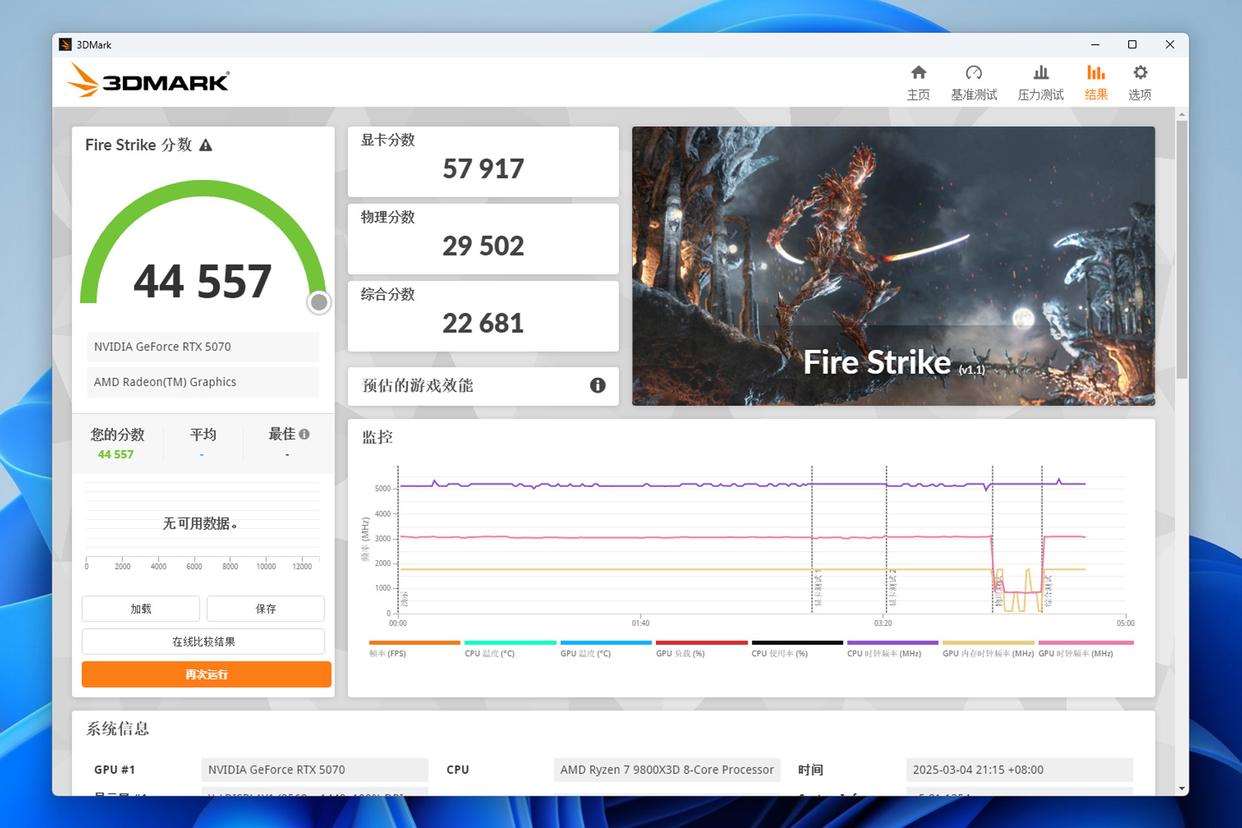Click the 平均 column heading
This screenshot has width=1242, height=828.
coord(203,435)
